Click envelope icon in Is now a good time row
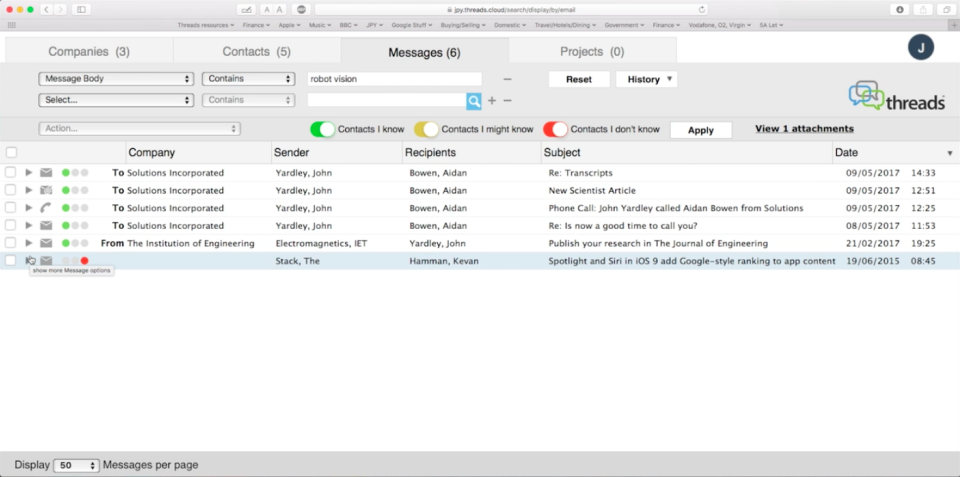Viewport: 960px width, 477px height. coord(46,225)
